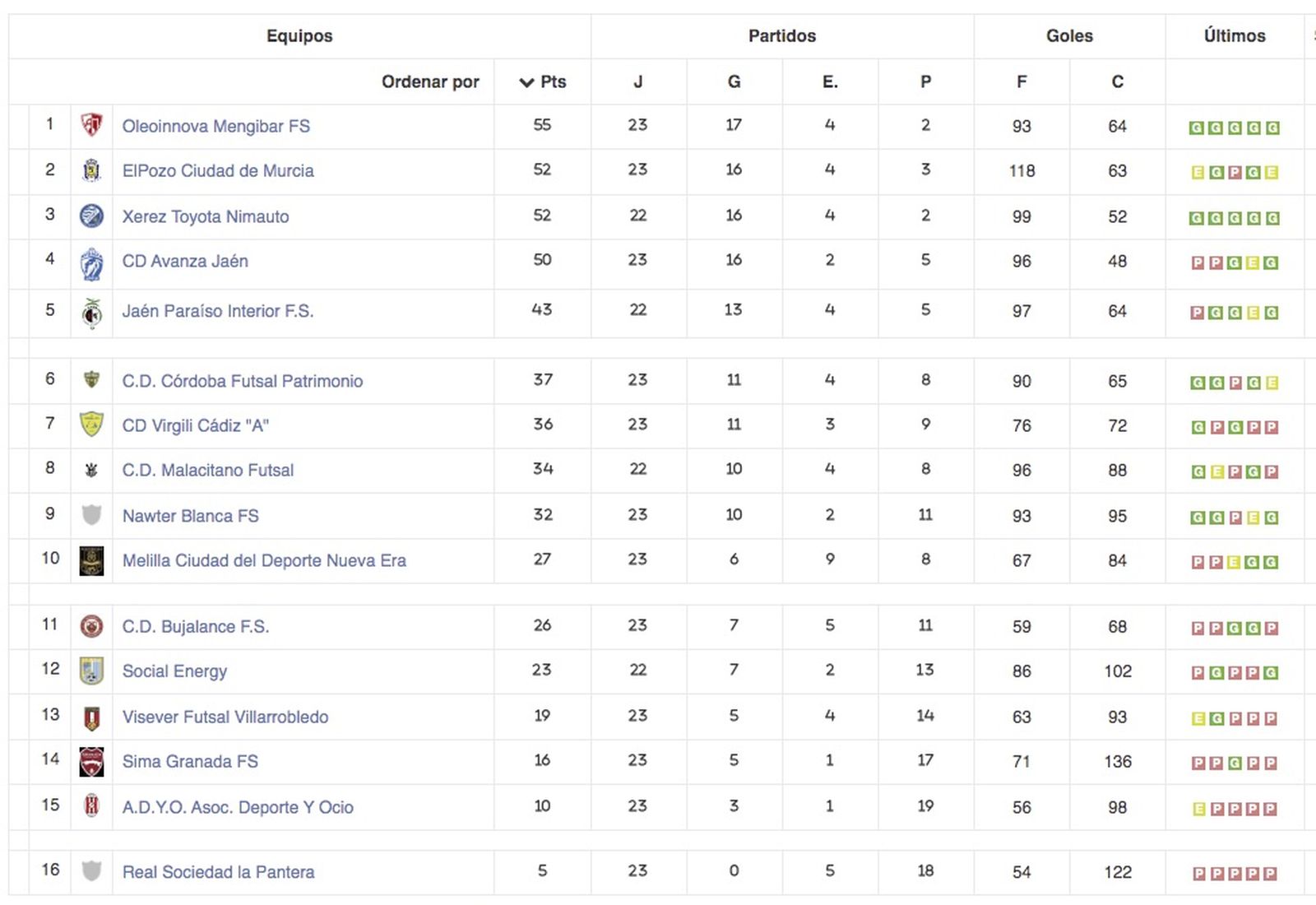Click the CD Virgili Cádiz yellow shield
Viewport: 1316px width, 905px height.
[x=91, y=425]
